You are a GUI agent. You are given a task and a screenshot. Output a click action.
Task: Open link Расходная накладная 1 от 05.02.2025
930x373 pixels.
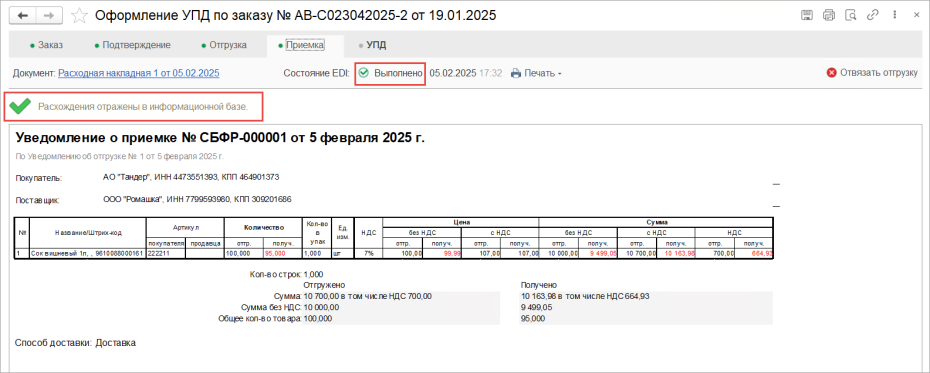tap(139, 74)
